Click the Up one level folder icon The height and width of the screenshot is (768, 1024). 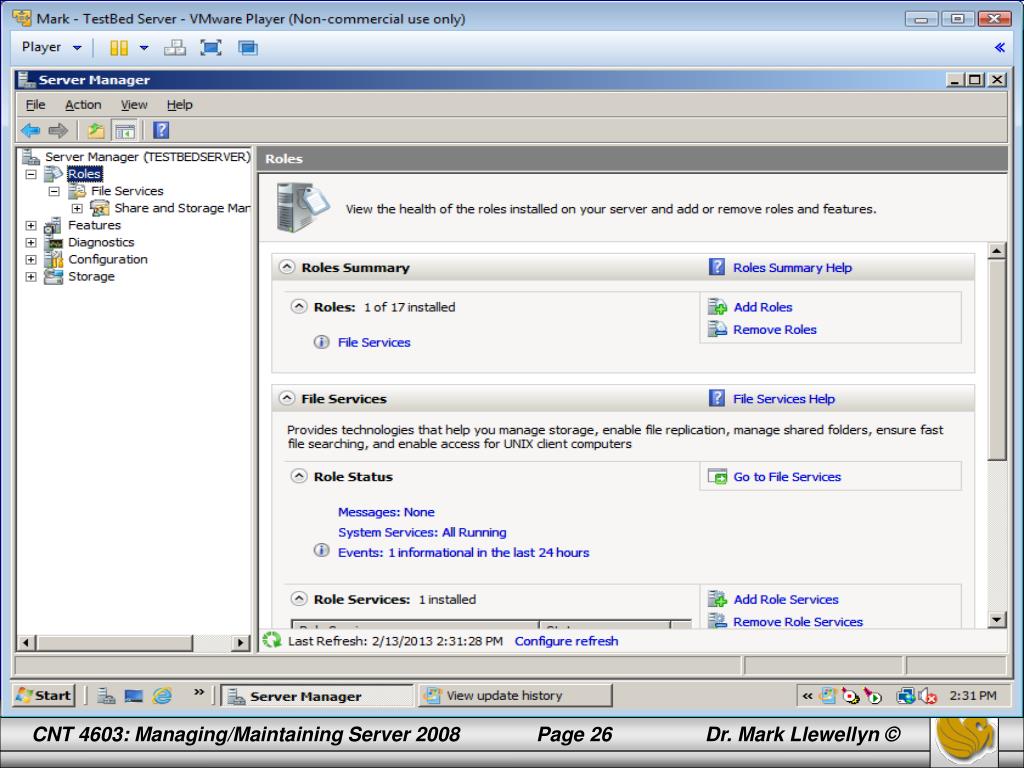point(96,131)
